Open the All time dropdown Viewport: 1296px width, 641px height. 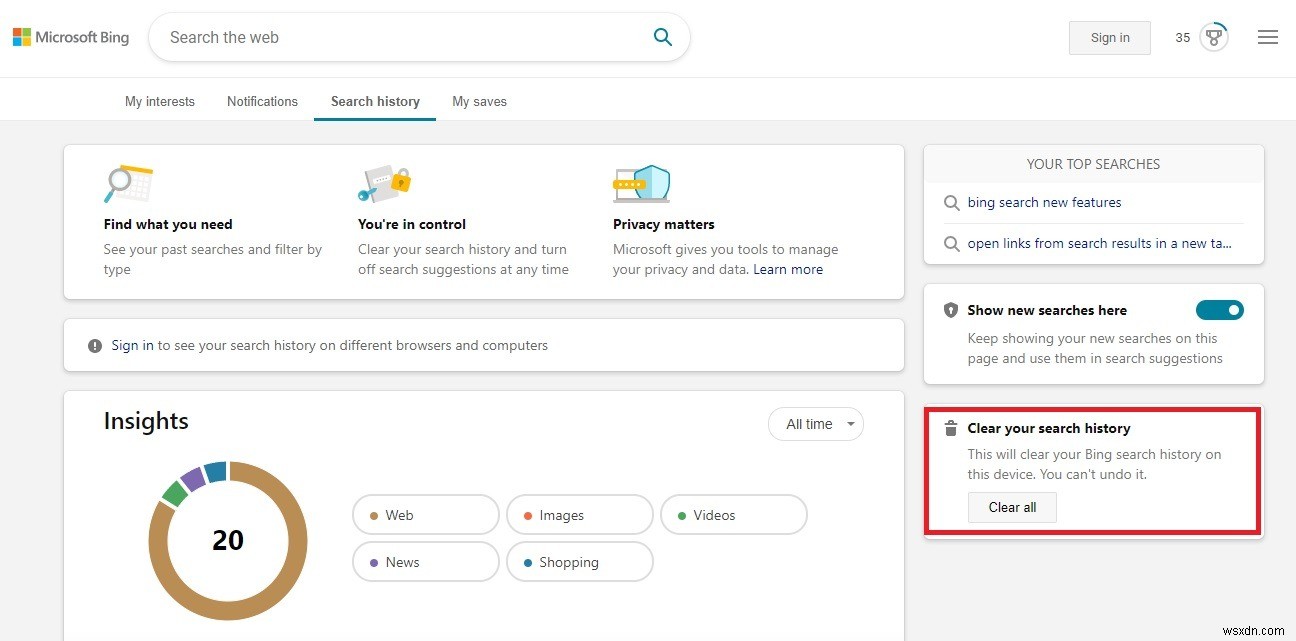pos(815,424)
